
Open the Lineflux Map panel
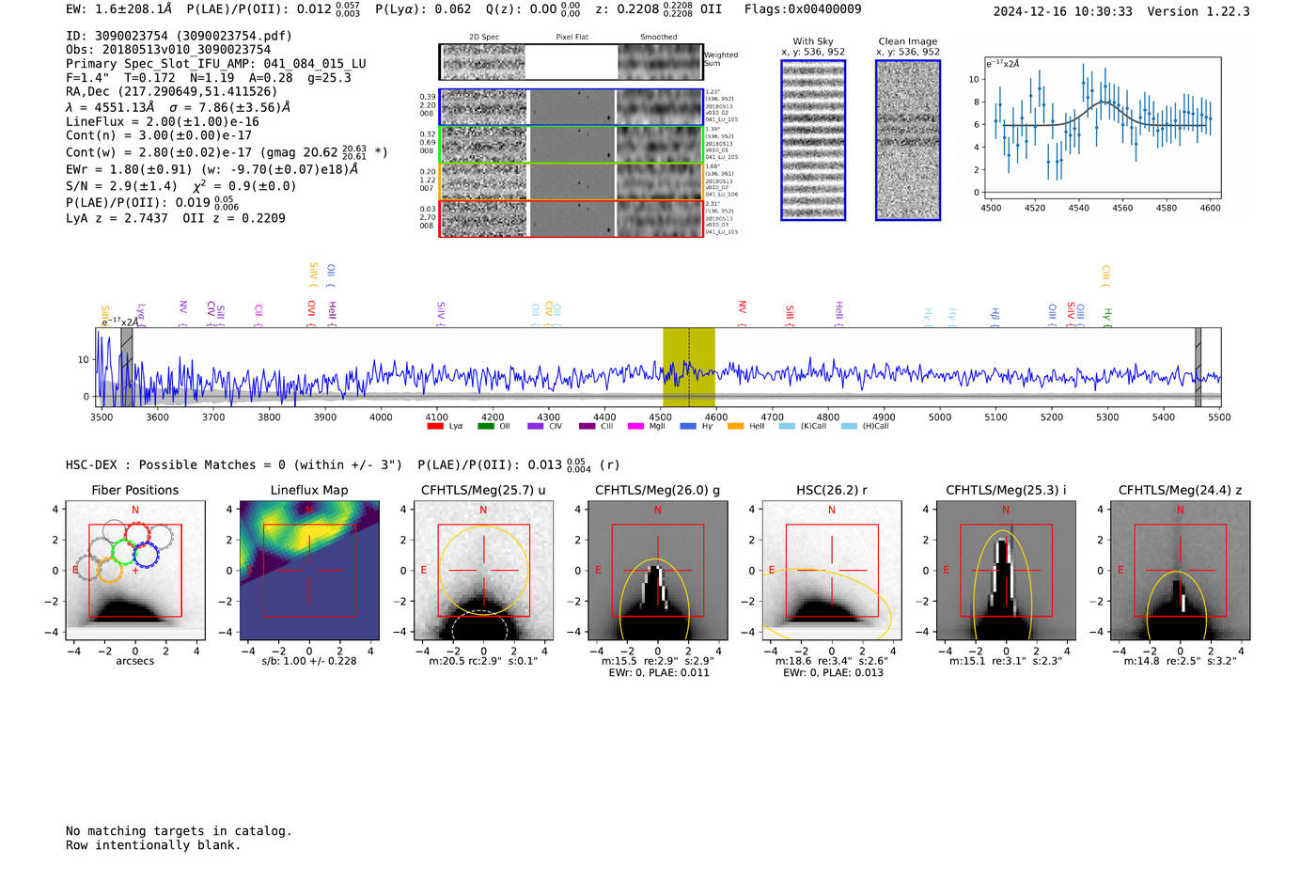point(309,571)
